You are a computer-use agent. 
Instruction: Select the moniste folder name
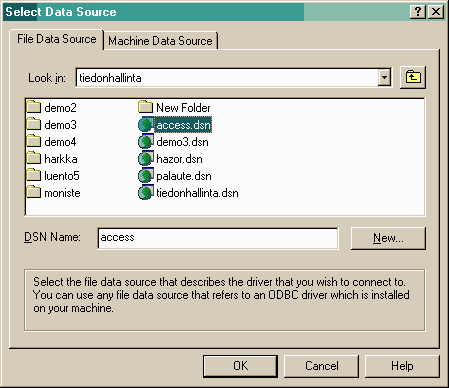62,193
